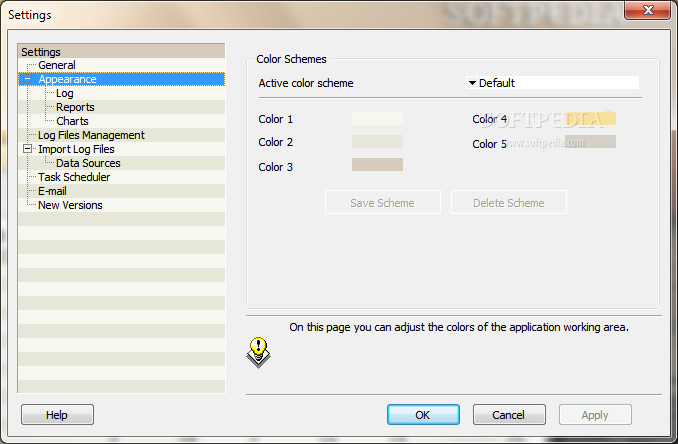Select Import Log Files item
Screen dimensions: 678x444
pyautogui.click(x=76, y=149)
